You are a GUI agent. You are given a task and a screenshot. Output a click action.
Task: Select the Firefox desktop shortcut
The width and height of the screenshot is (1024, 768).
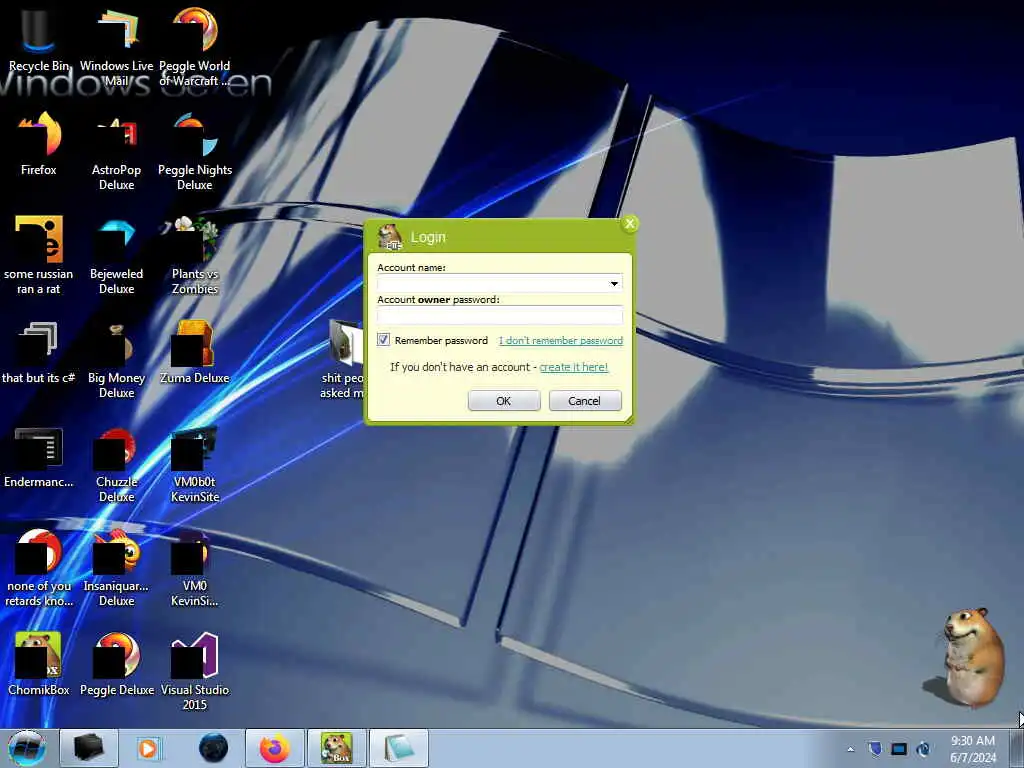pyautogui.click(x=39, y=144)
